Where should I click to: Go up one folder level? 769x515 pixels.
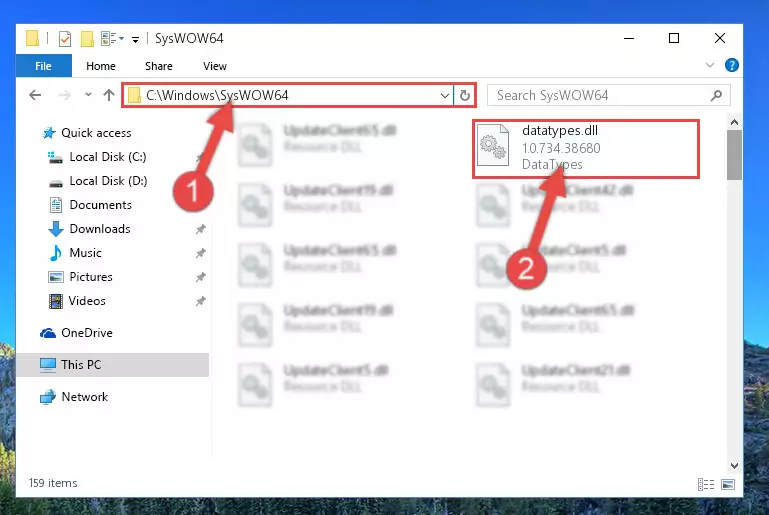click(x=109, y=95)
